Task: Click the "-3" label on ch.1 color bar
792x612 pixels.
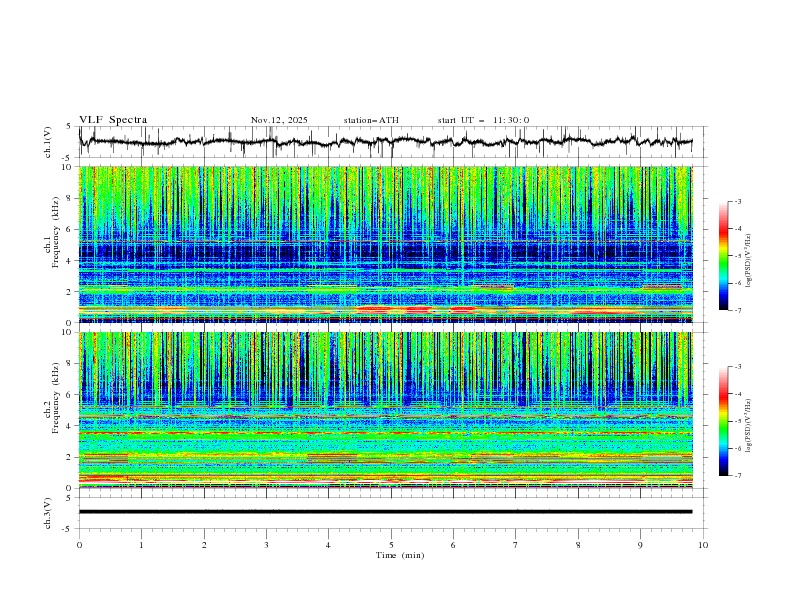Action: 738,201
